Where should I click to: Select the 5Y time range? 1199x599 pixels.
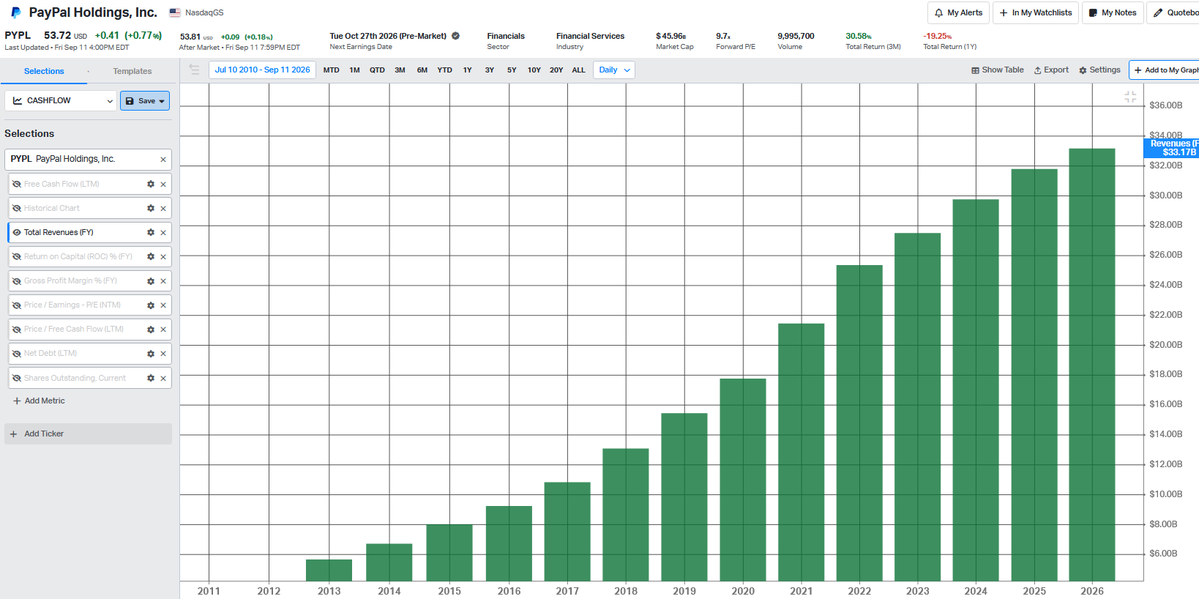pyautogui.click(x=512, y=70)
